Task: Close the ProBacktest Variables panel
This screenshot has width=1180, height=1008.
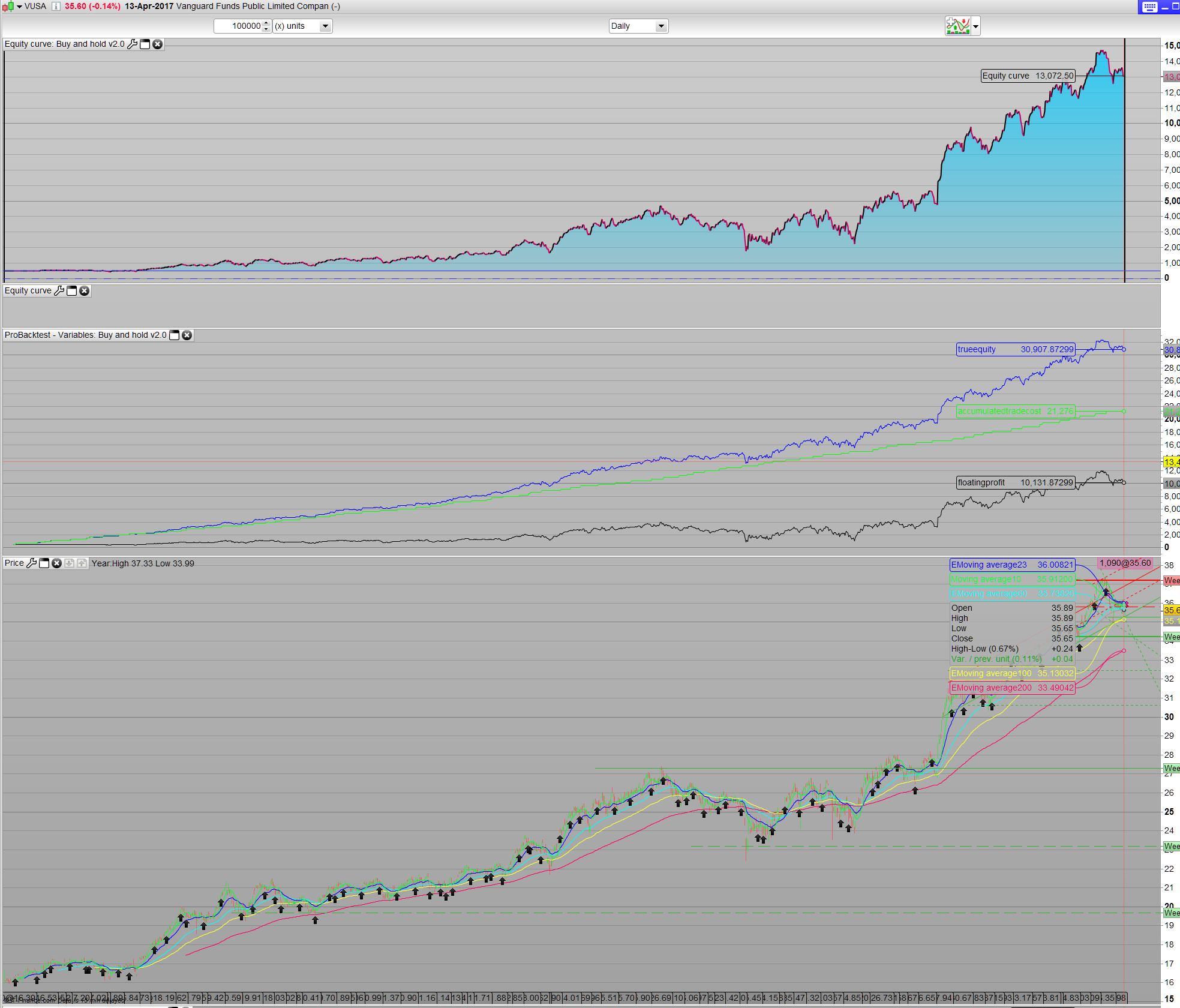Action: point(187,335)
